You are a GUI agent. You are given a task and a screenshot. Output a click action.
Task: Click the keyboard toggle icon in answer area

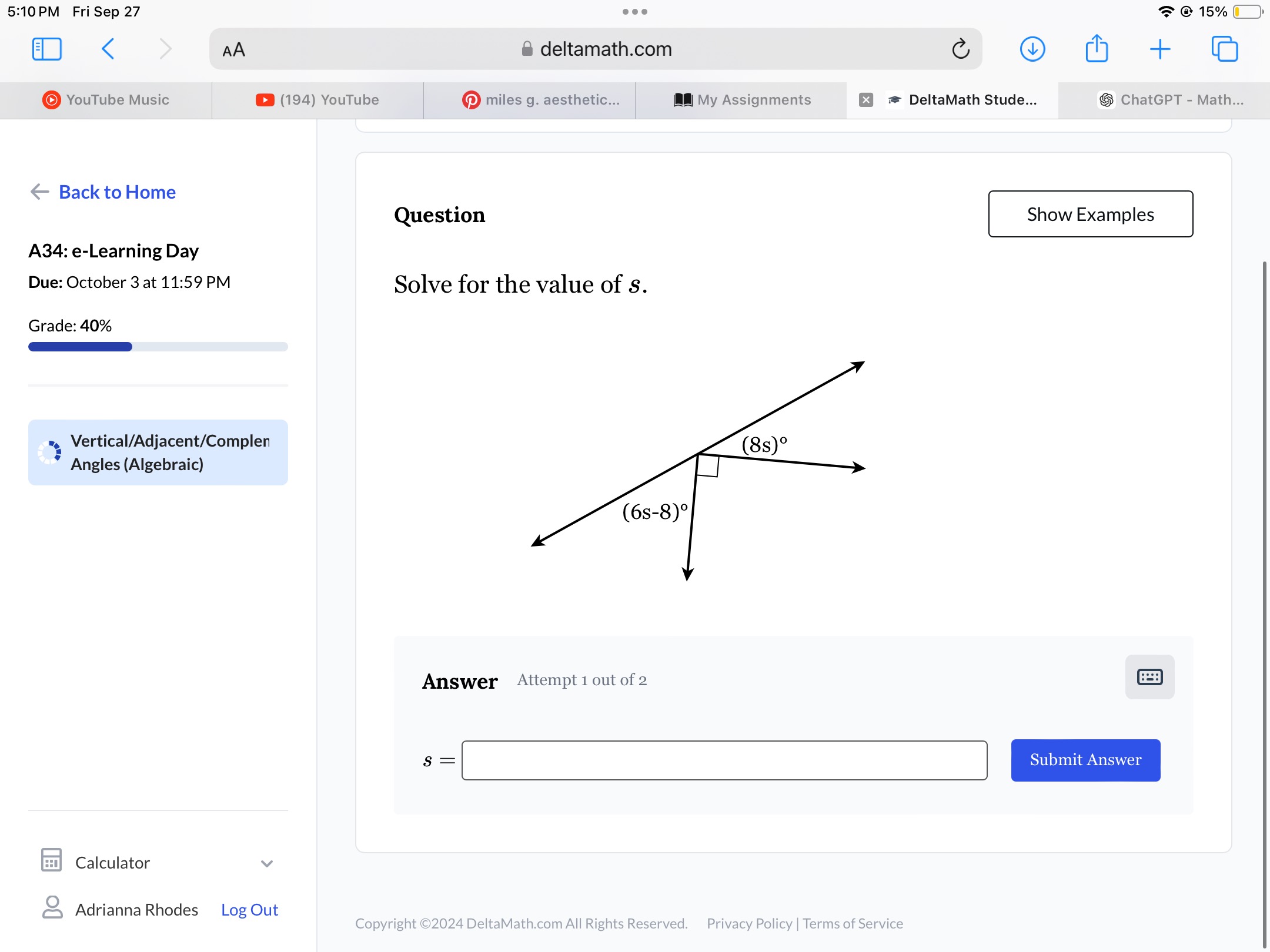point(1150,676)
